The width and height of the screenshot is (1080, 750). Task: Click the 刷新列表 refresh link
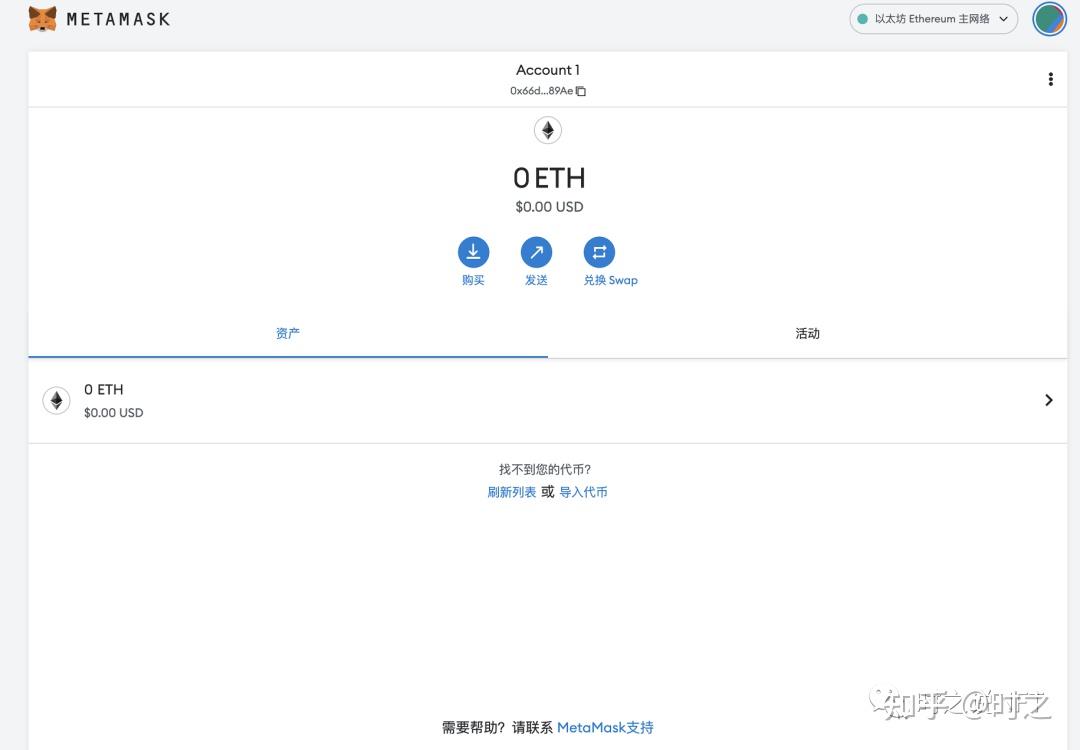coord(511,491)
